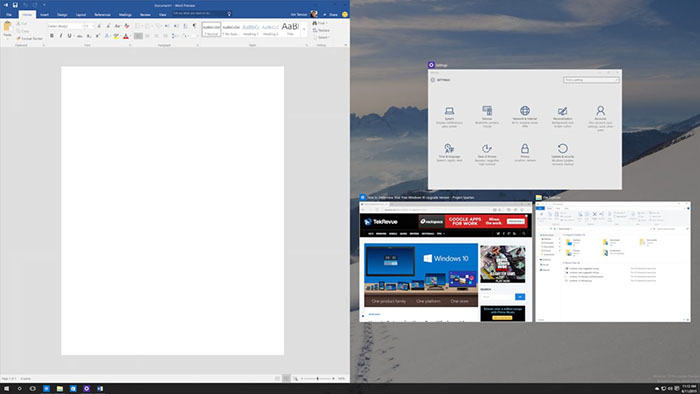Open the Network & Internet settings icon
Image resolution: width=700 pixels, height=394 pixels.
click(525, 116)
